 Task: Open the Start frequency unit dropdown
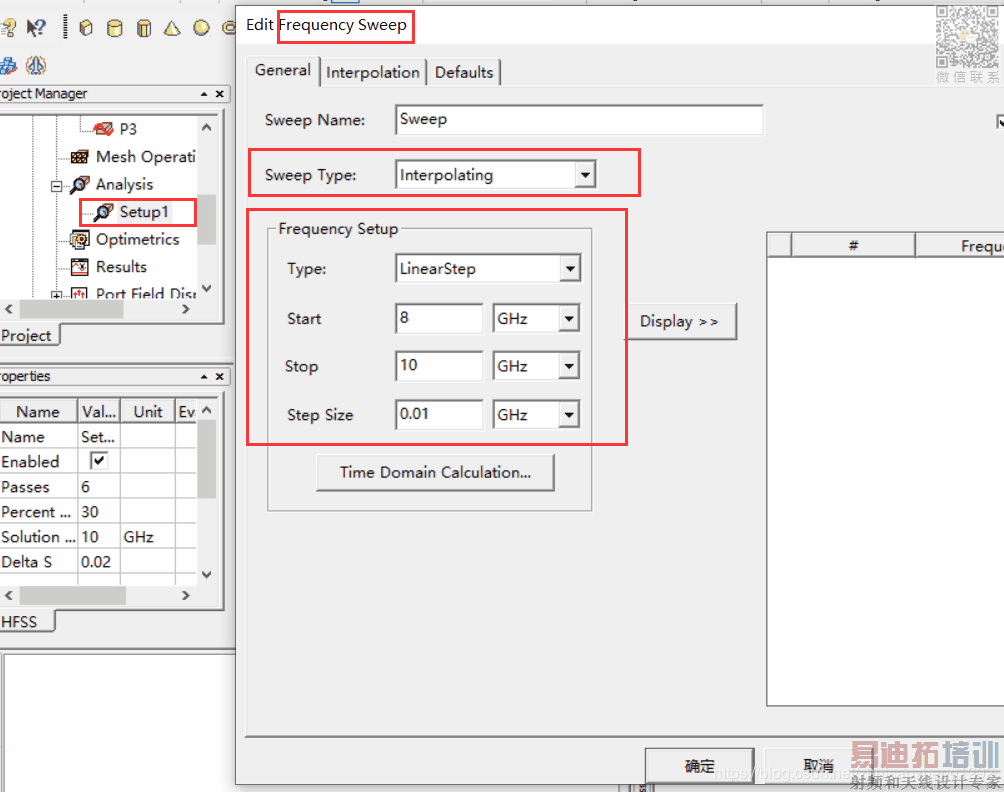[x=569, y=318]
